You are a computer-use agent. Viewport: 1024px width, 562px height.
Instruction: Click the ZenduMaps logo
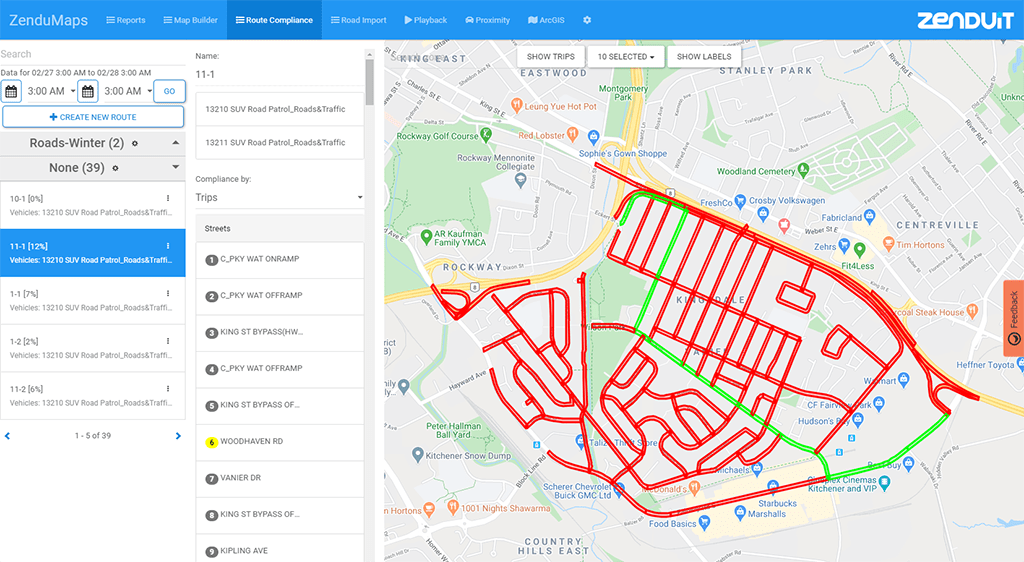click(x=48, y=20)
